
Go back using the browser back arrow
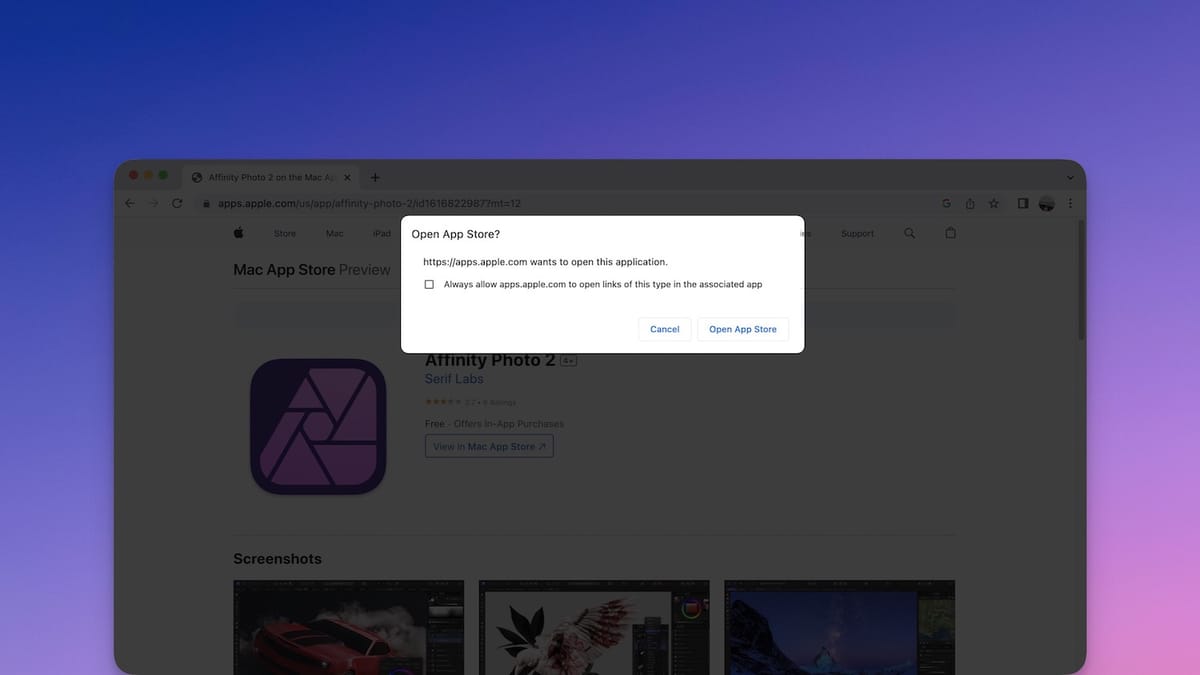point(130,203)
